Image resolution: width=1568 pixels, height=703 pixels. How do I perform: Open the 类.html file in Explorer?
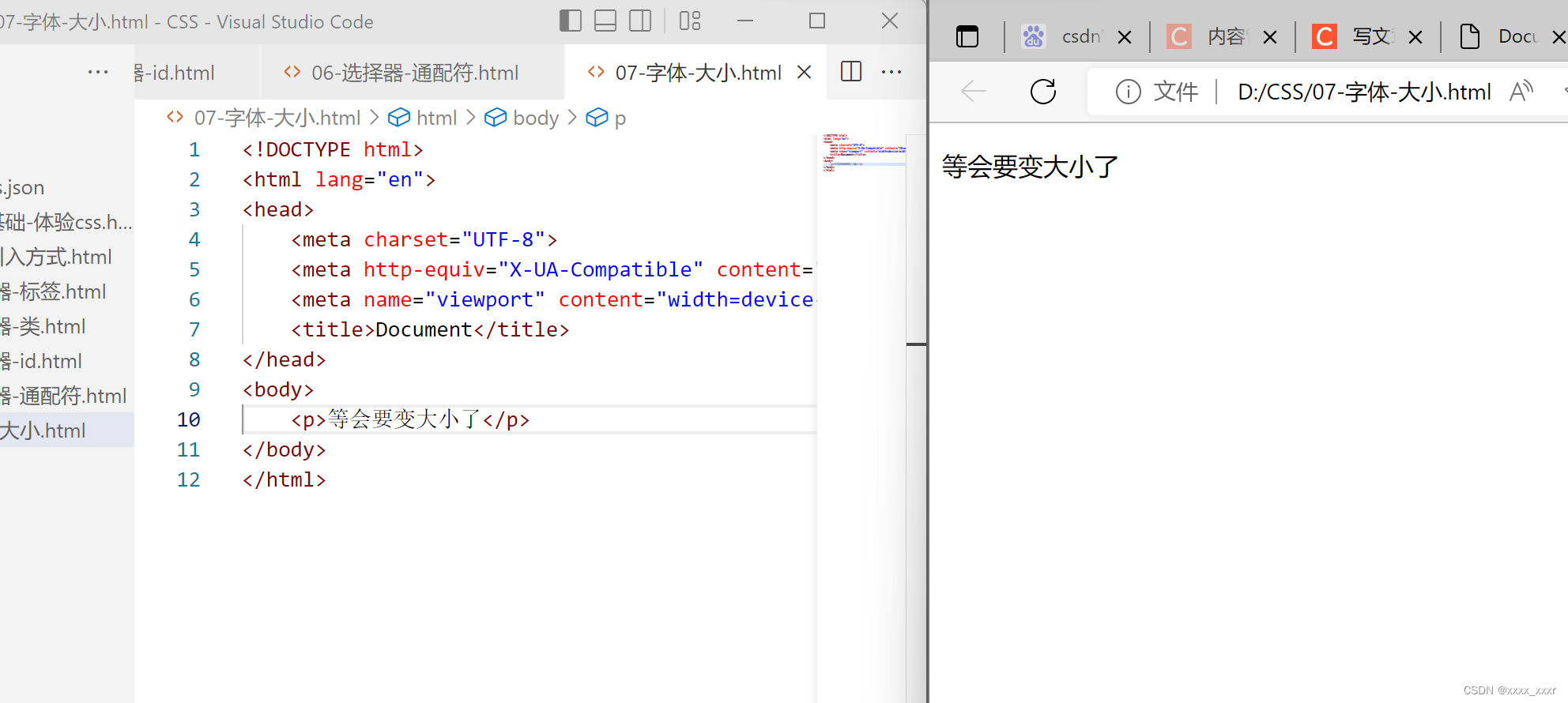pos(67,326)
